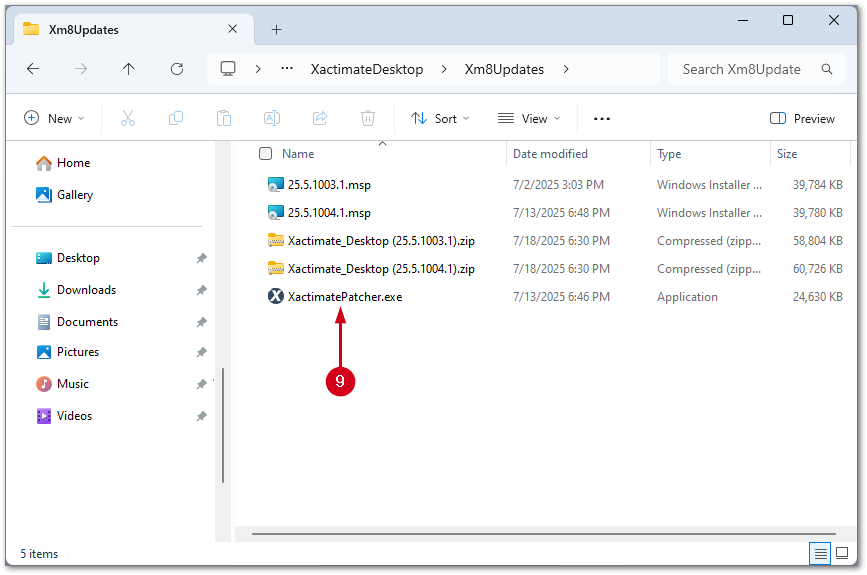This screenshot has height=575, width=867.
Task: Open Videos quick access folder
Action: click(x=64, y=416)
